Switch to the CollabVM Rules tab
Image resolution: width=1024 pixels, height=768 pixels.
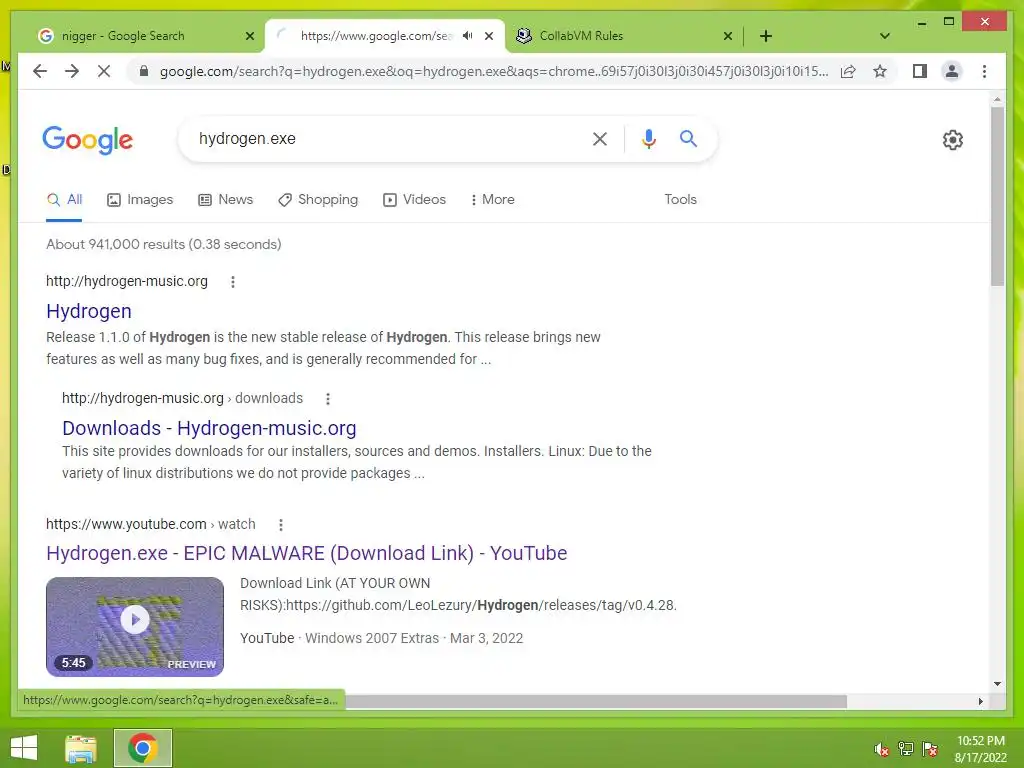coord(624,36)
